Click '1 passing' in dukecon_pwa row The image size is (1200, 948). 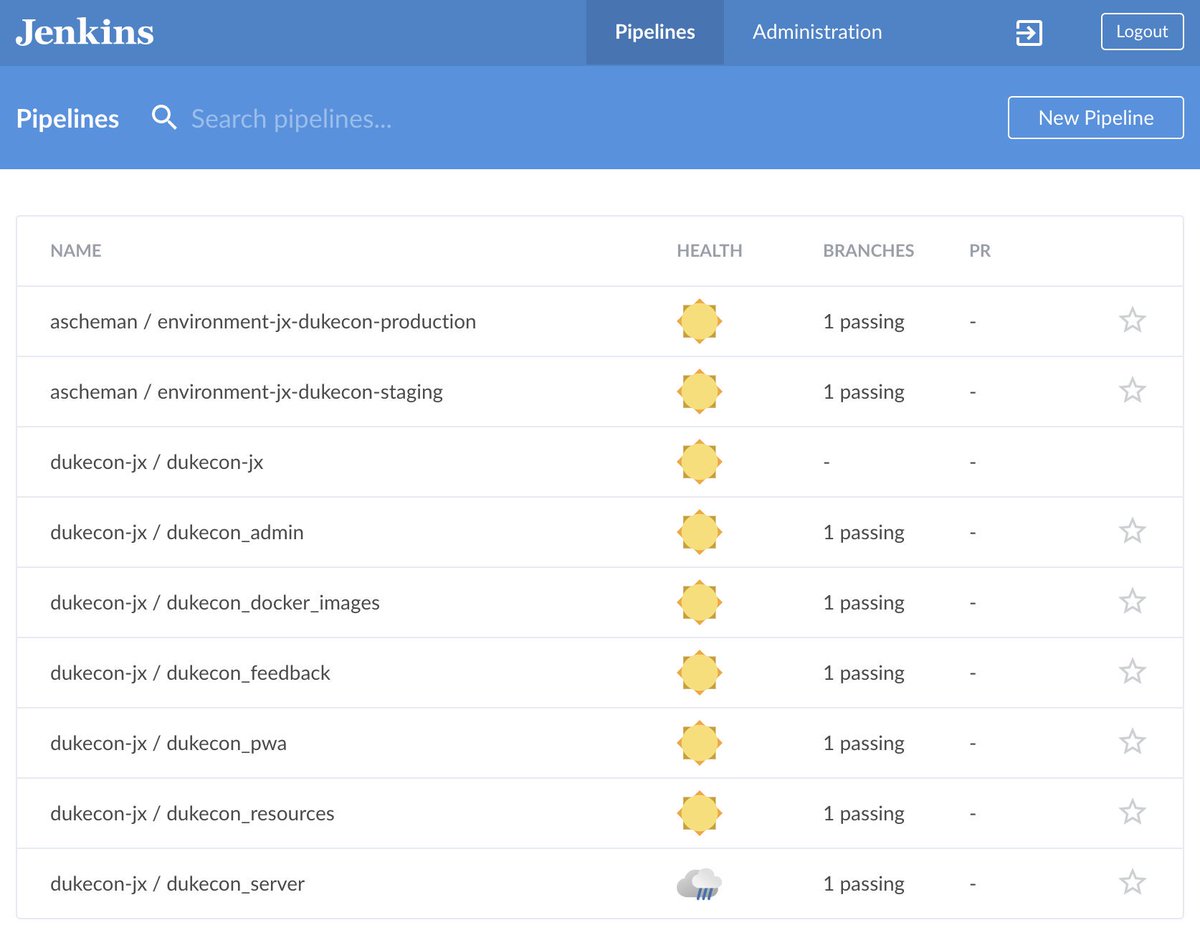coord(864,743)
